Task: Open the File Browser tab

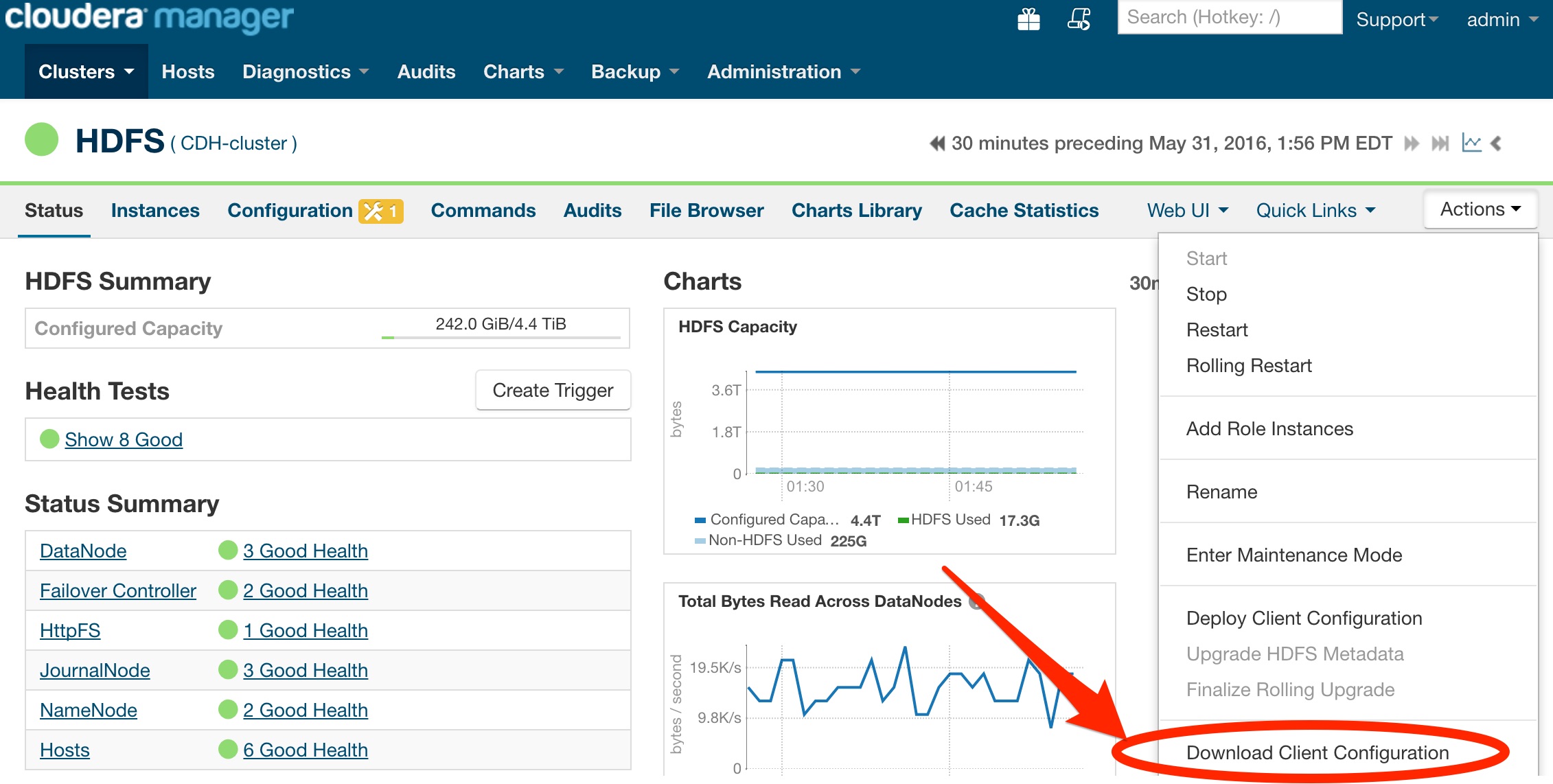Action: [706, 210]
